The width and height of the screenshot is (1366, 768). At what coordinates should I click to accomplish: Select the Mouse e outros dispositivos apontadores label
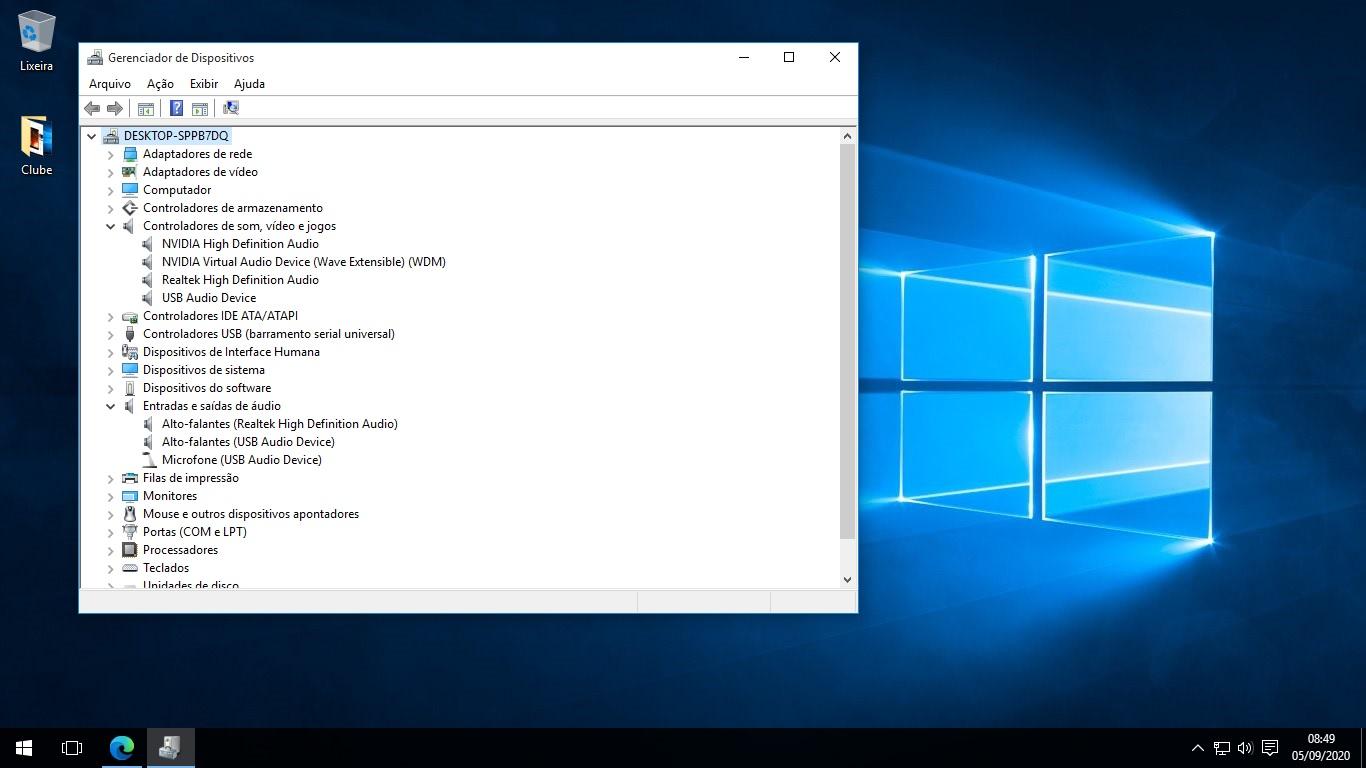[251, 514]
